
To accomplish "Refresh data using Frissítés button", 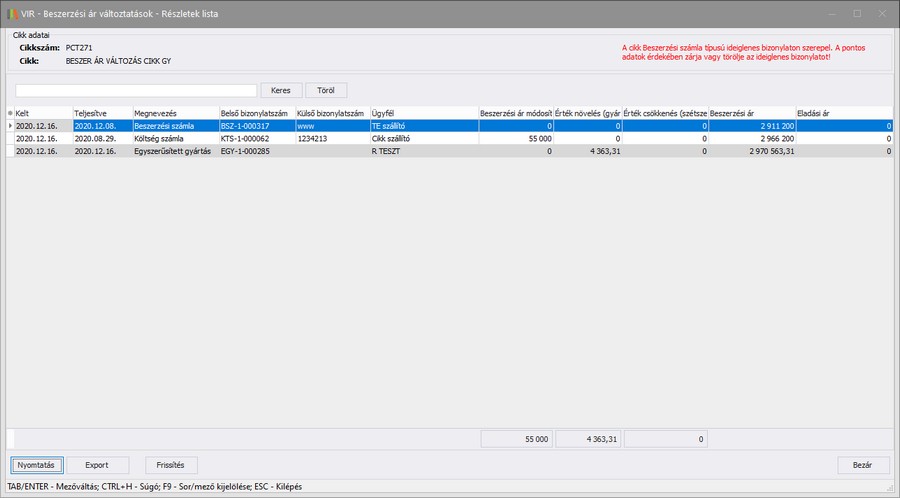I will point(171,465).
